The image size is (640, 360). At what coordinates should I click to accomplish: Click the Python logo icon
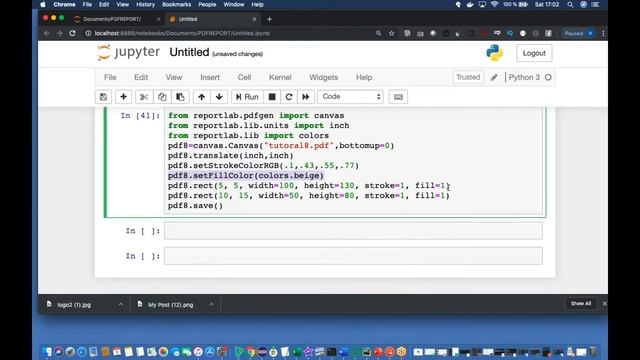(x=494, y=53)
